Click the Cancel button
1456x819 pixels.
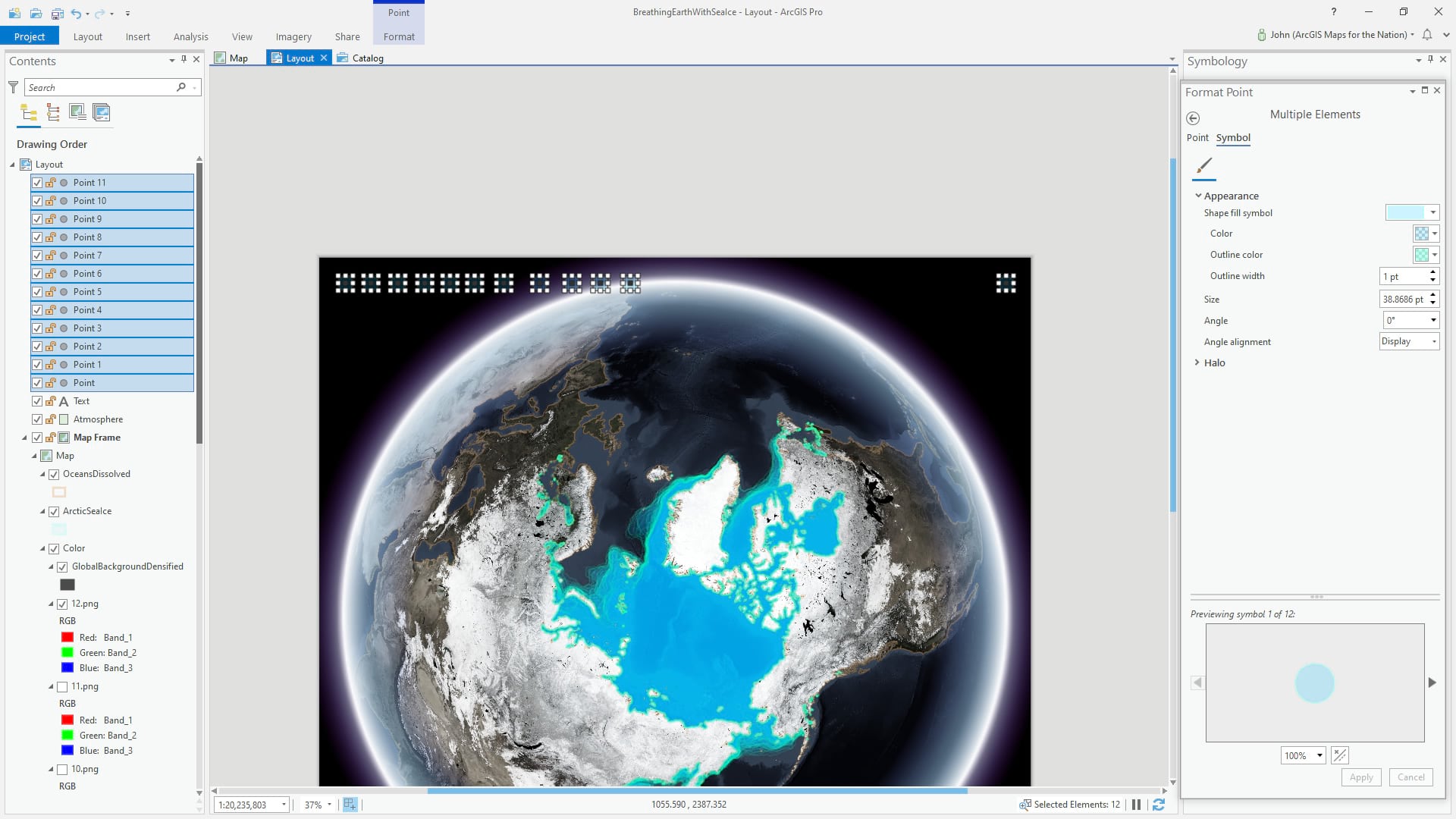[1410, 777]
